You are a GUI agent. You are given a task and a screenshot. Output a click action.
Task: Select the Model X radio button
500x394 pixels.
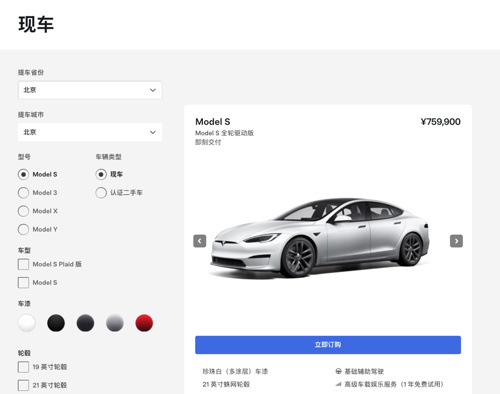point(23,211)
